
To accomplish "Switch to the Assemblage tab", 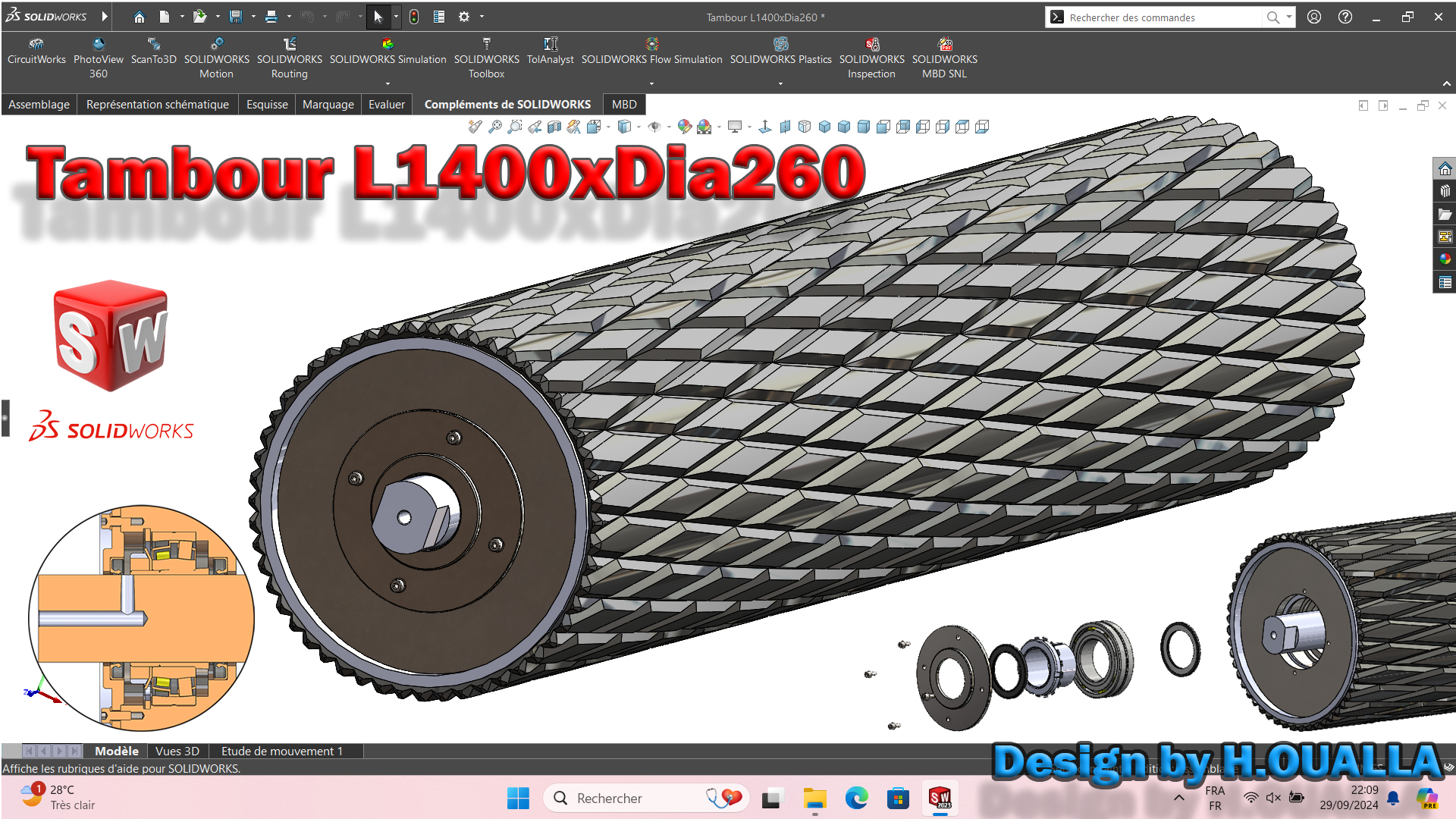I will (39, 105).
